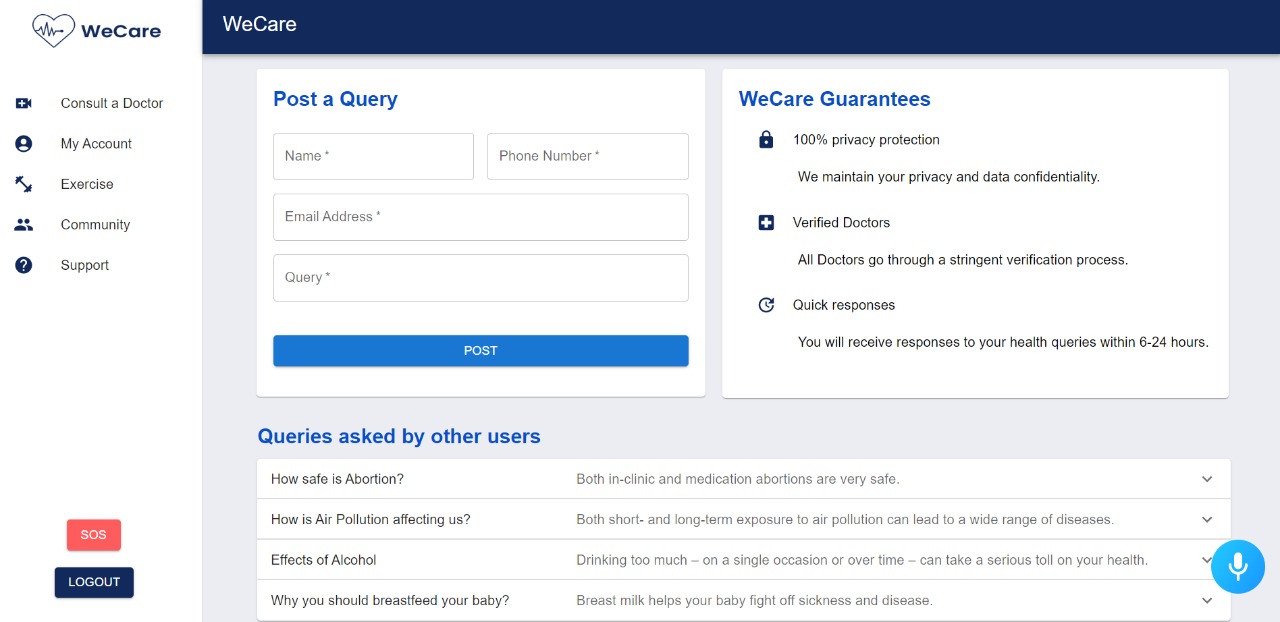
Task: Click the Drinking too much answer text
Action: tap(862, 560)
